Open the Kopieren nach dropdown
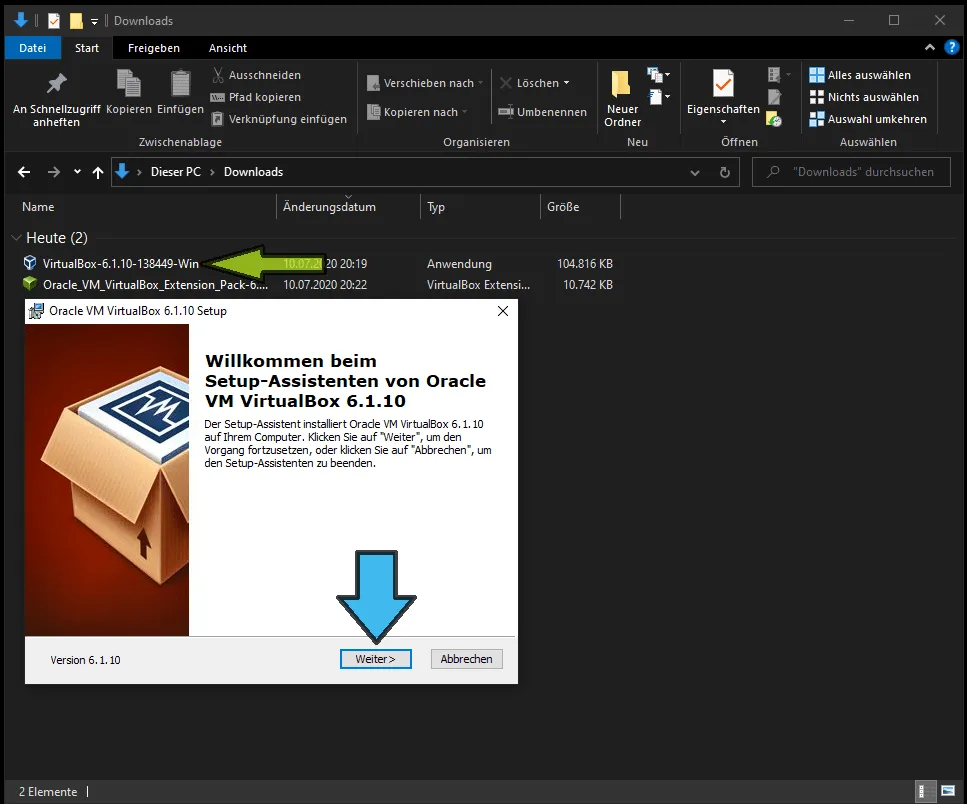Viewport: 967px width, 804px height. pos(417,112)
